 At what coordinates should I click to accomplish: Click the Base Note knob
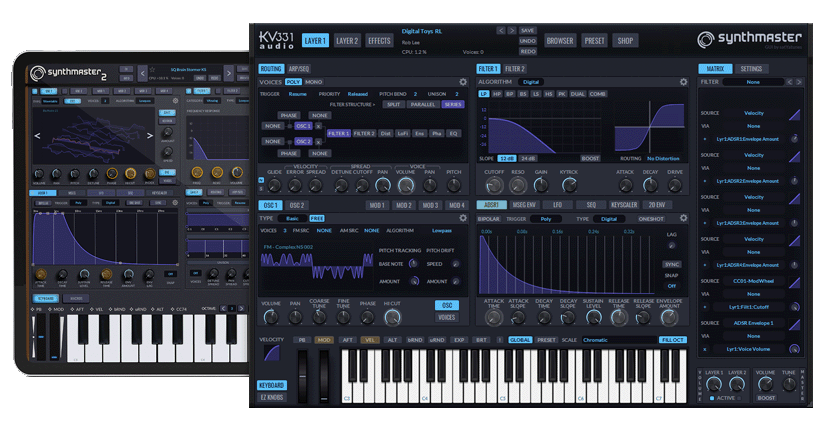(414, 264)
